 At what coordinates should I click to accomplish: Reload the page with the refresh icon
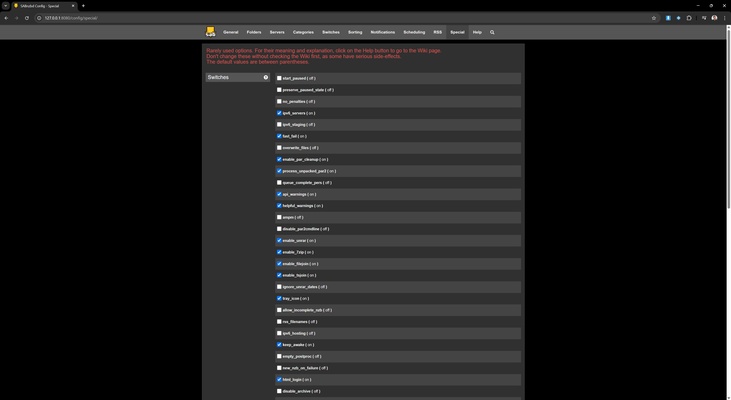tap(27, 18)
